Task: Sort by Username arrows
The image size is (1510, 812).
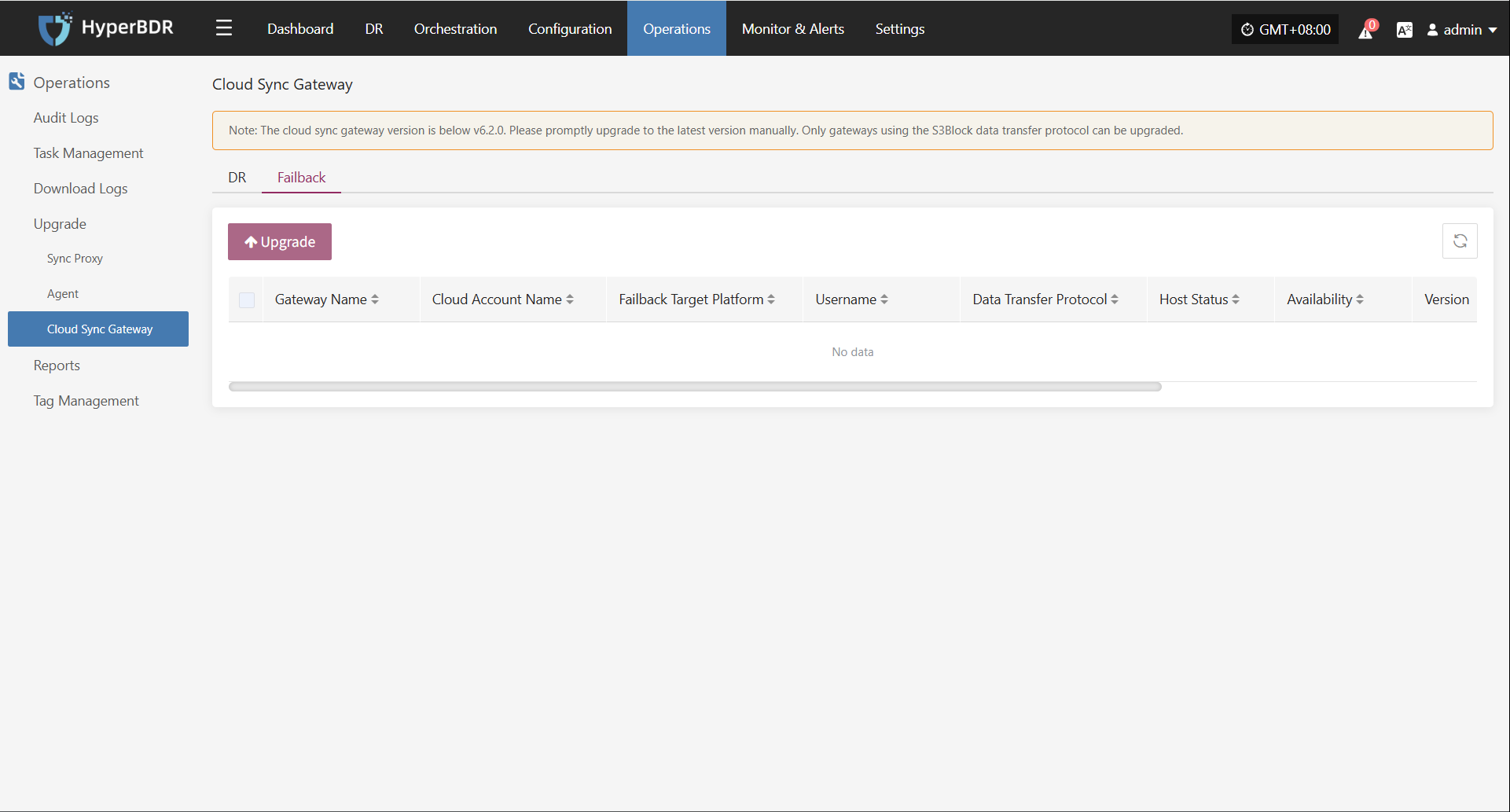Action: (x=884, y=299)
